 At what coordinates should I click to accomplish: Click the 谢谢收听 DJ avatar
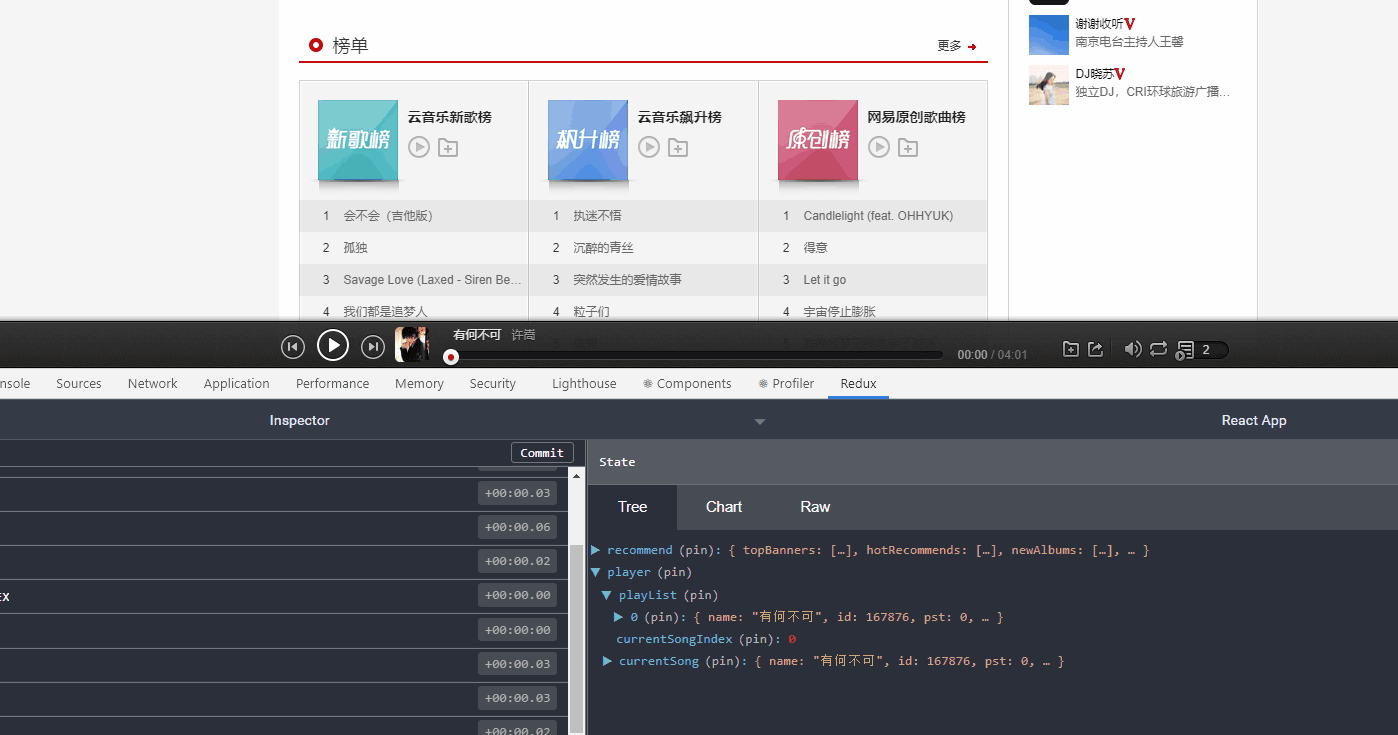(1049, 35)
